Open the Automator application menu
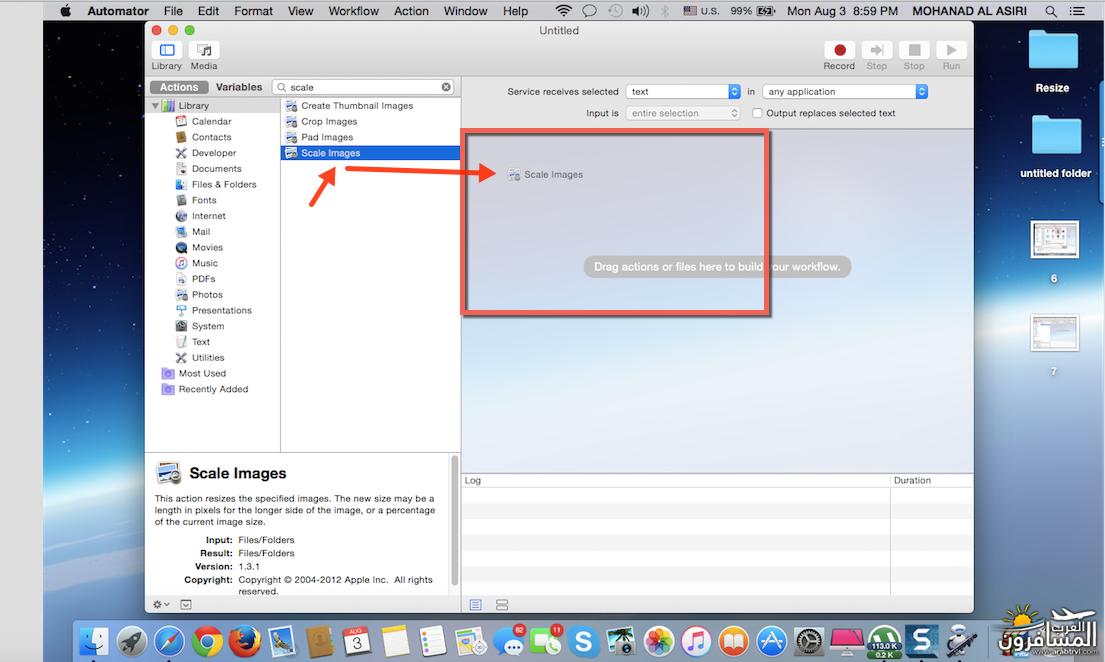The image size is (1105, 662). 118,11
